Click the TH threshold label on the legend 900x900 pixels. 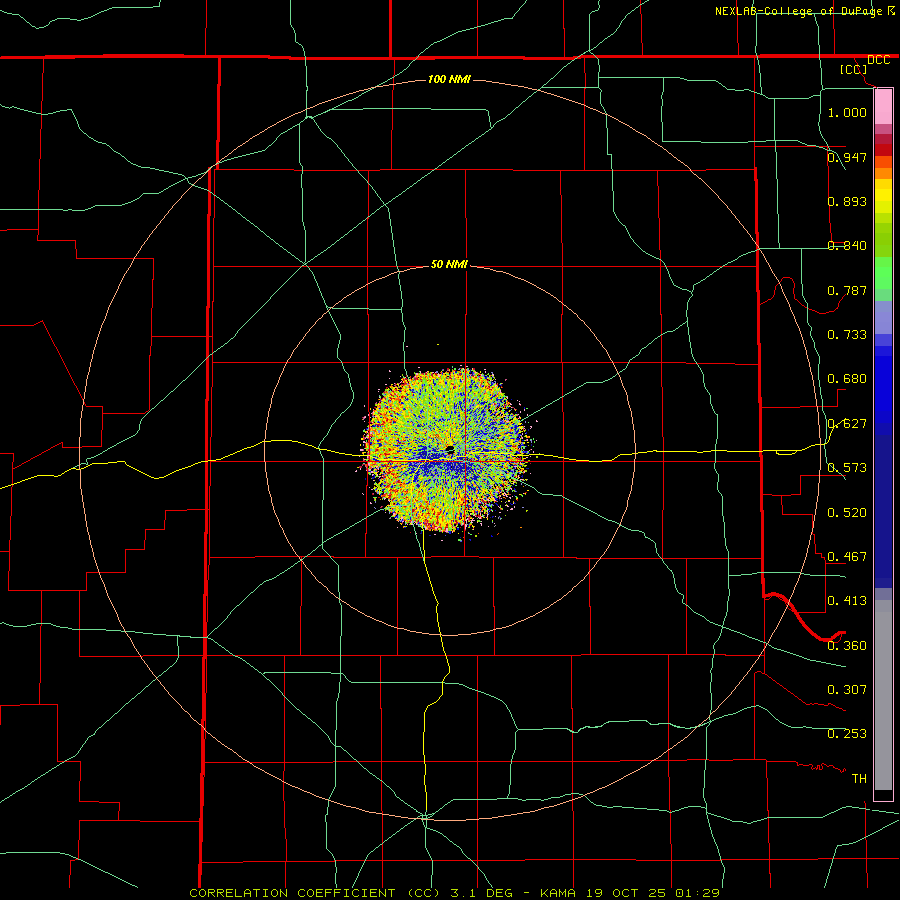tap(859, 779)
